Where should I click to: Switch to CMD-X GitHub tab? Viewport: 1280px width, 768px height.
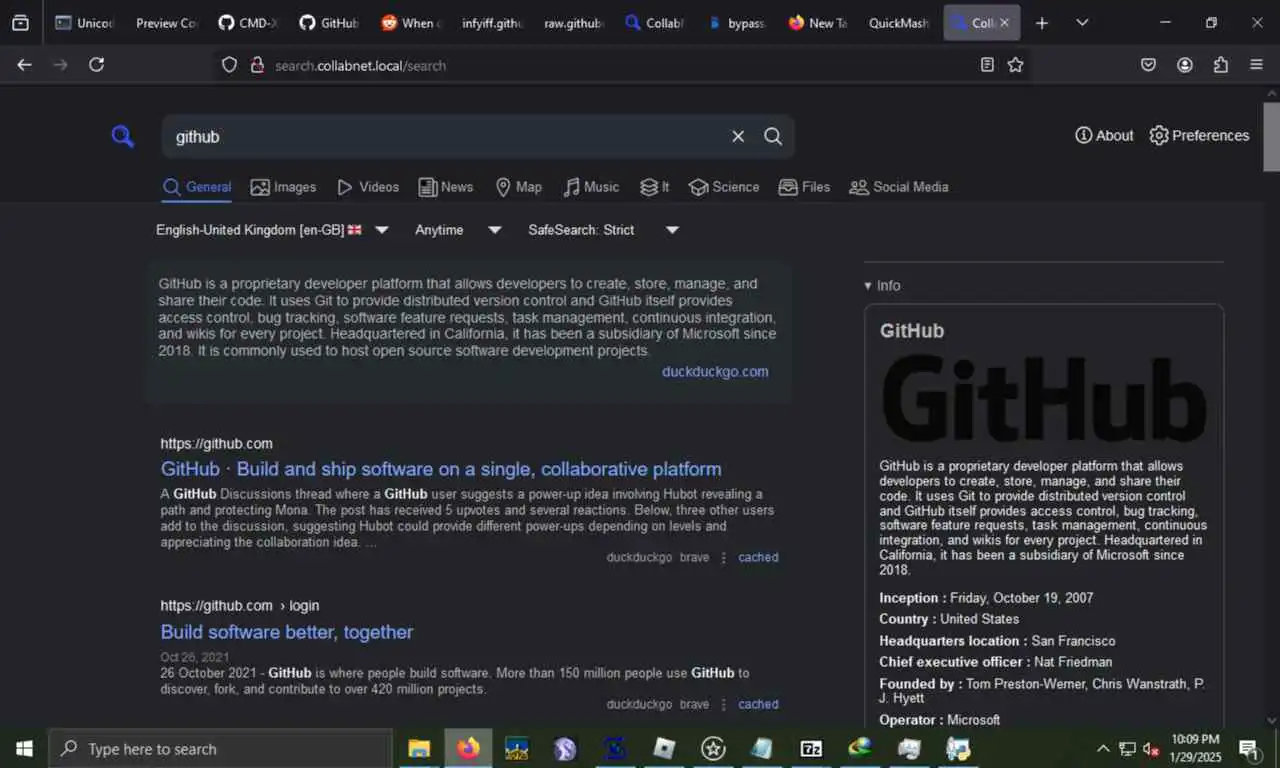246,23
